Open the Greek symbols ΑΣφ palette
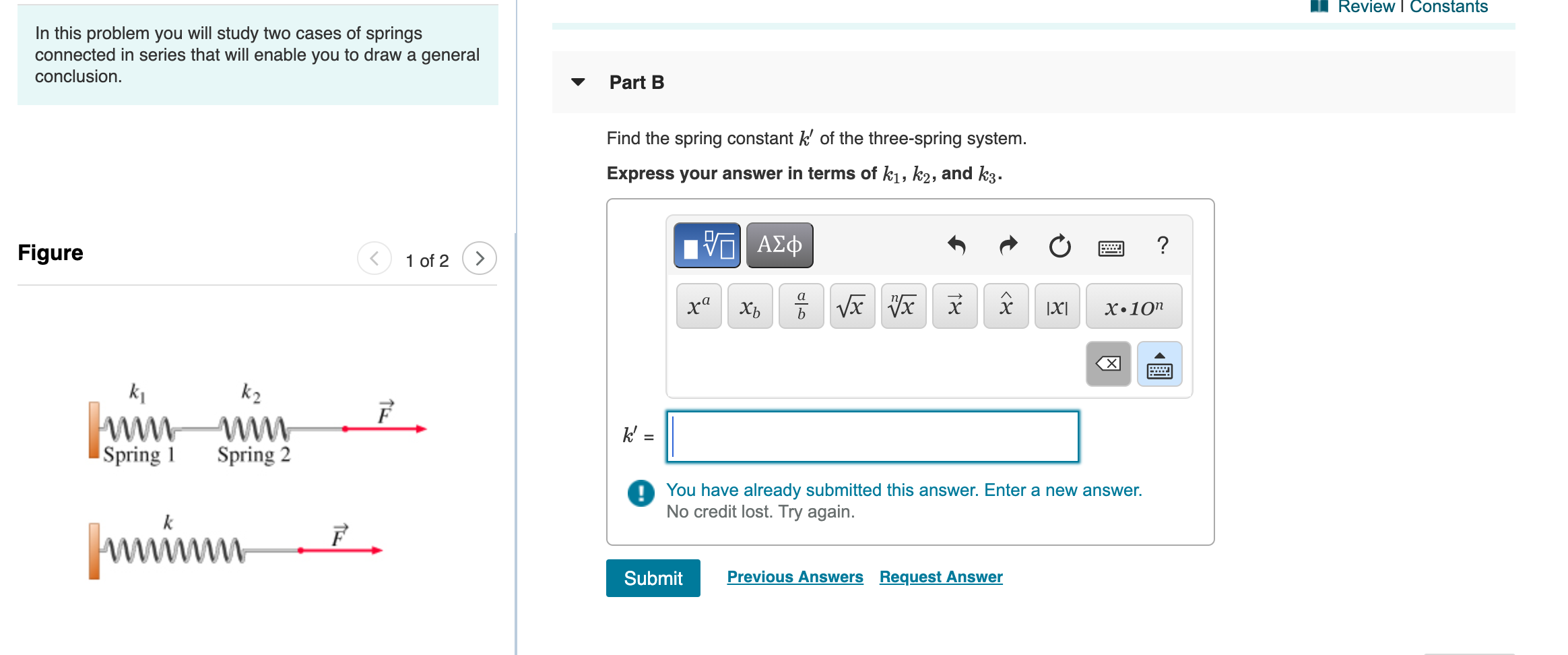Viewport: 1568px width, 655px height. [x=779, y=245]
